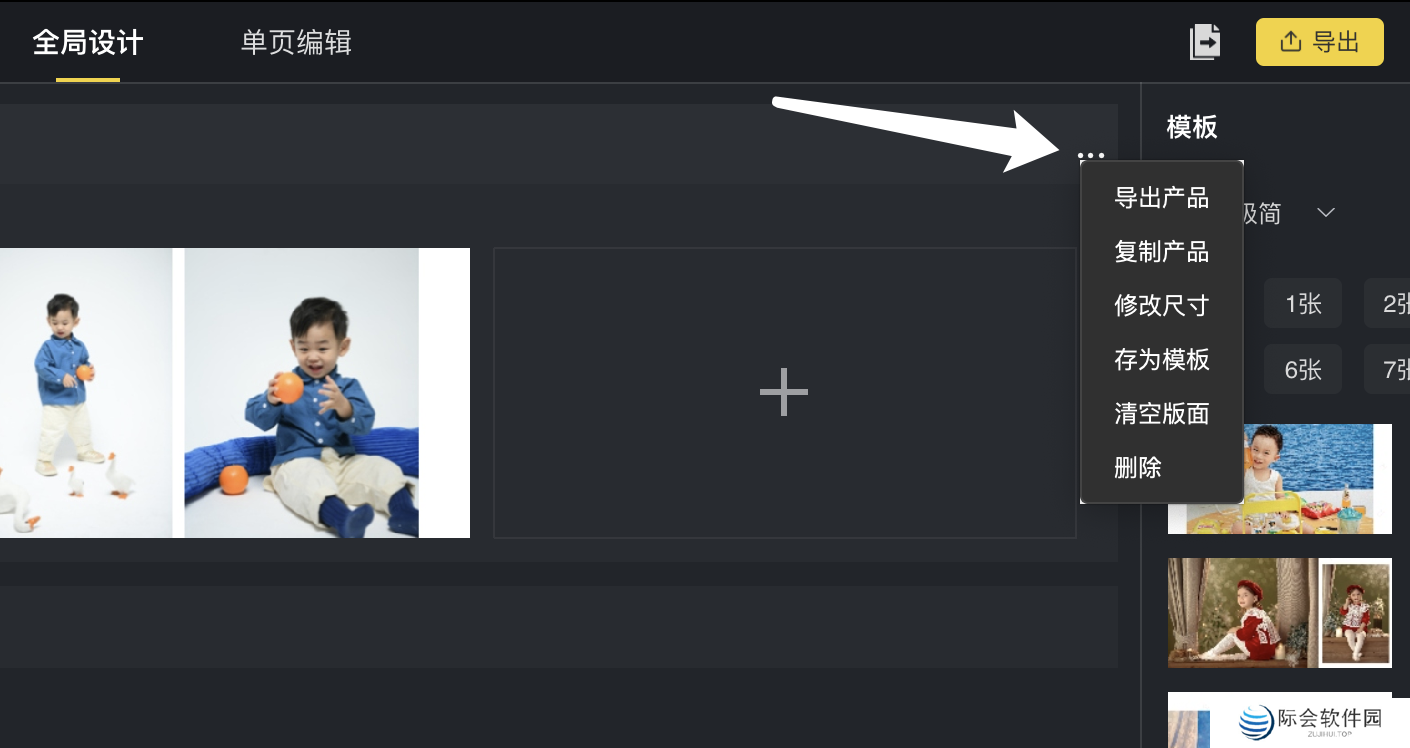
Task: Select the photo of boy with ducks
Action: coord(86,393)
